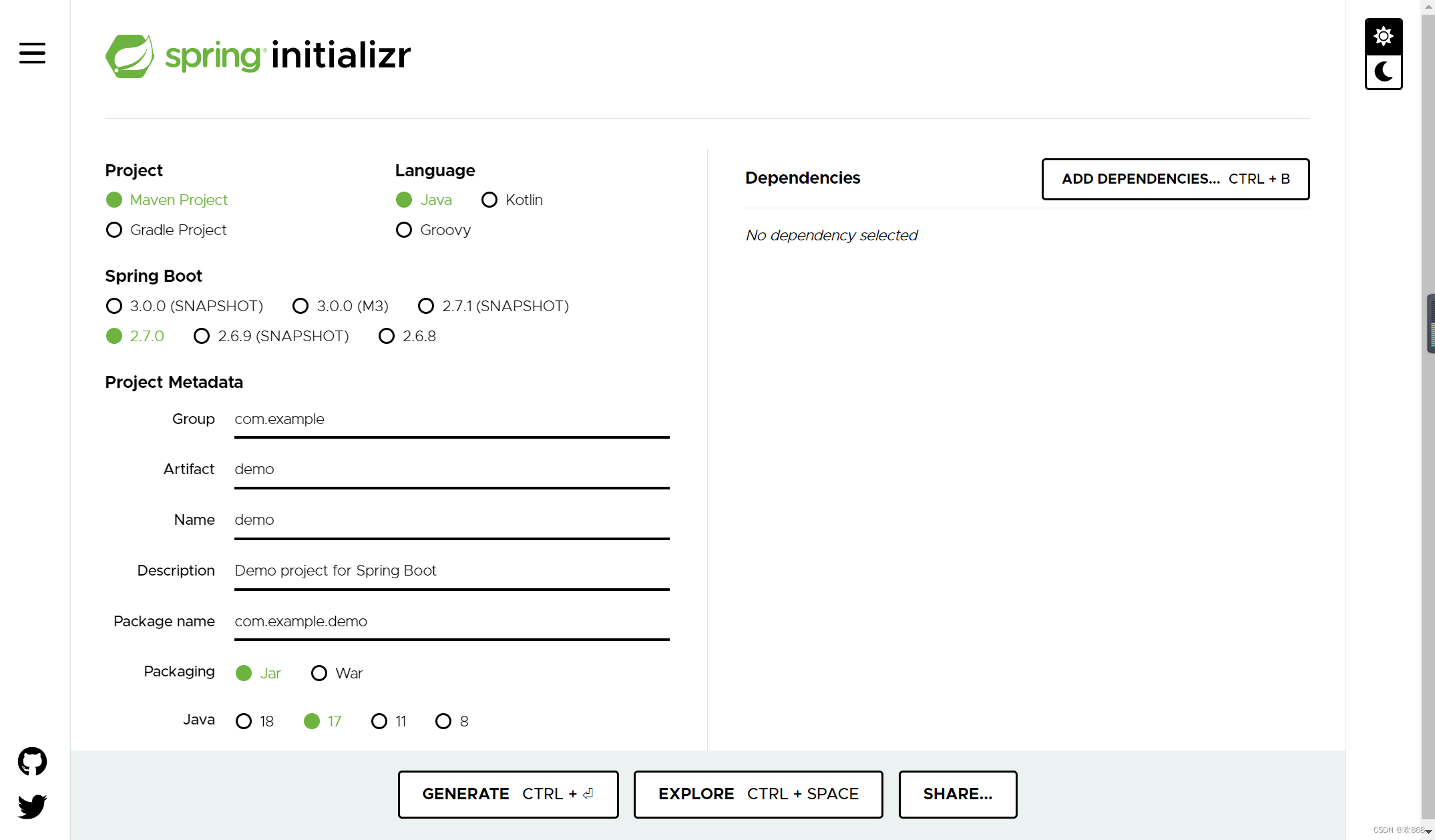Click the Spring leaf logo
1435x840 pixels.
pyautogui.click(x=130, y=56)
